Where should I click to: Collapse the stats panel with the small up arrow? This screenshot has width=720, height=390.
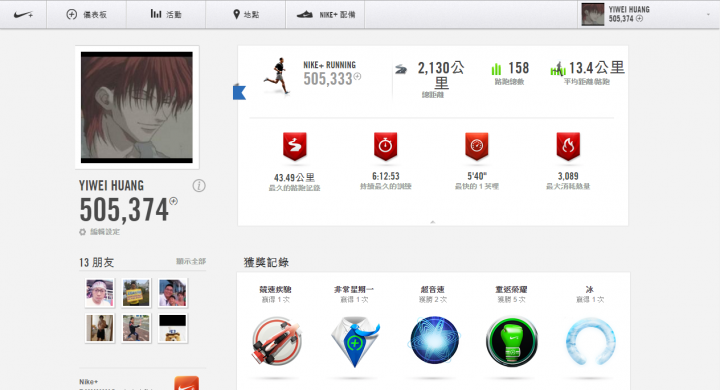click(433, 222)
